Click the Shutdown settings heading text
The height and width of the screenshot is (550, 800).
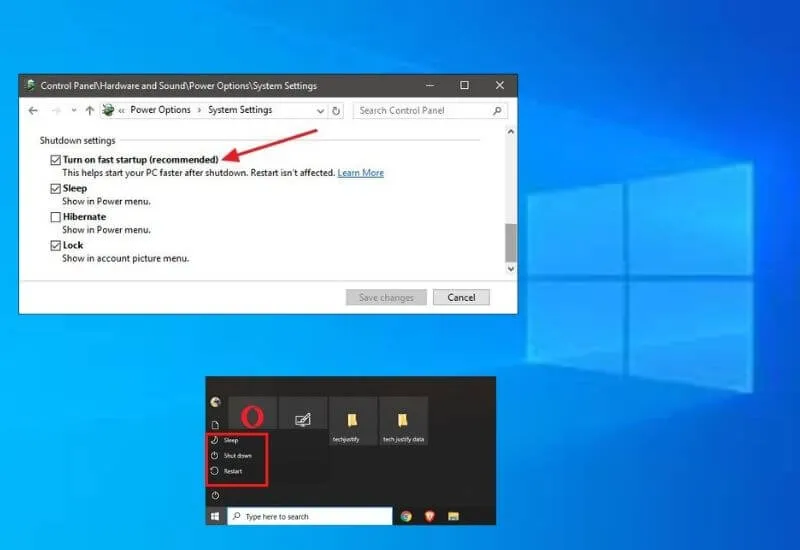click(78, 140)
